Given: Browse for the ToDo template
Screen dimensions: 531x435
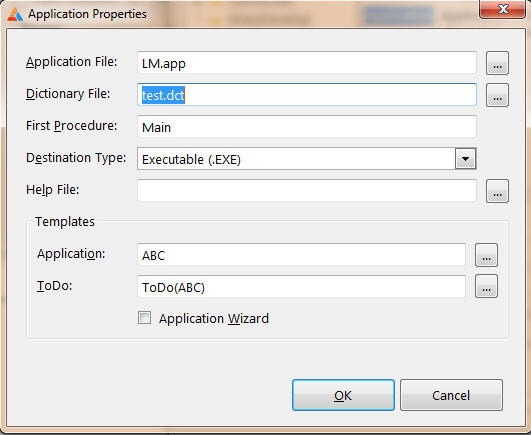Looking at the screenshot, I should click(486, 286).
